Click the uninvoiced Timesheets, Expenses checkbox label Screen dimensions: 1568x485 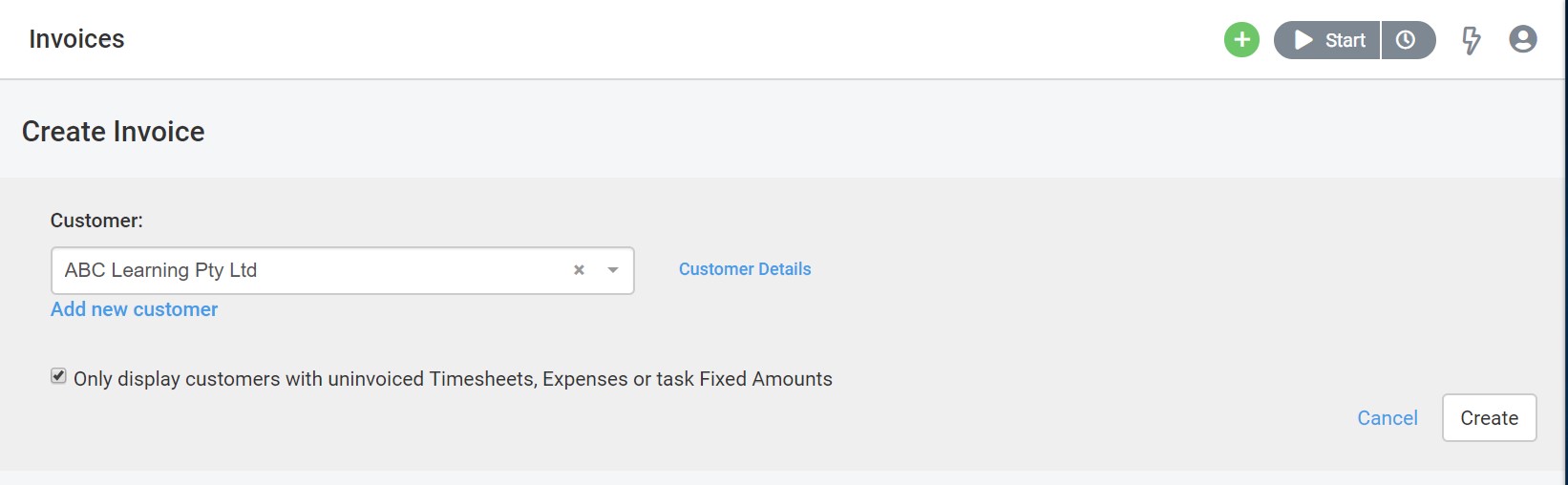tap(453, 379)
